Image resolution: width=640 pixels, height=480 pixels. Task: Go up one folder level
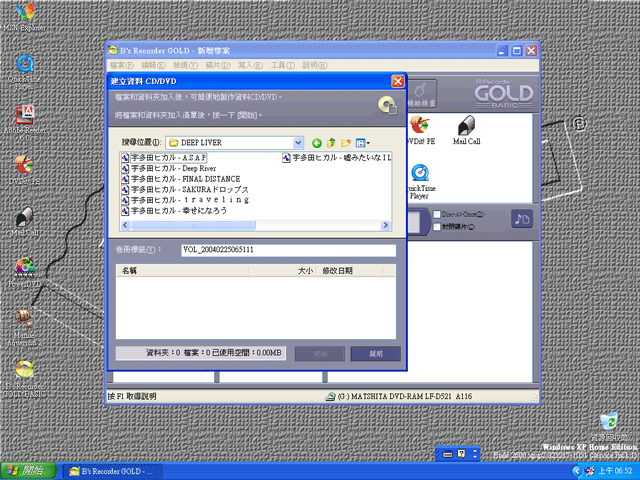[x=331, y=142]
